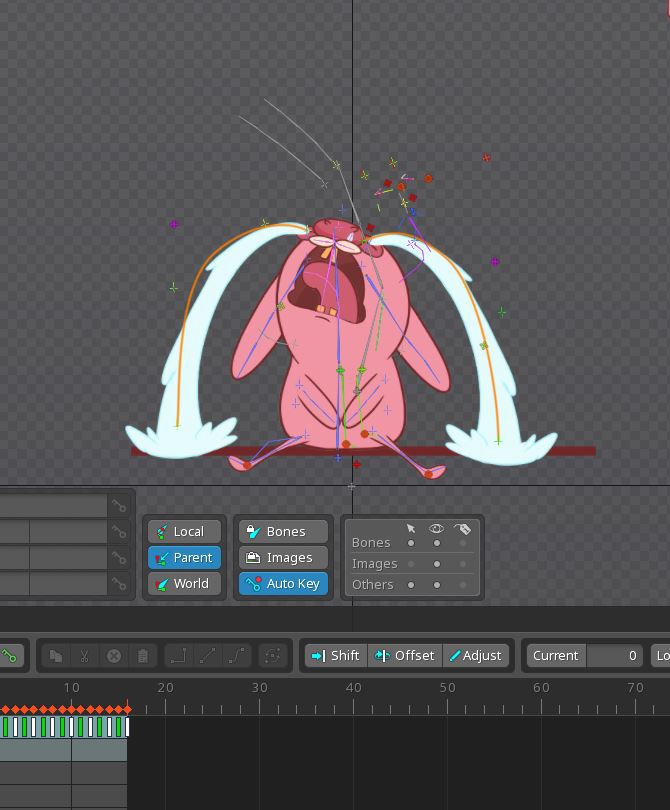Viewport: 670px width, 810px height.
Task: Toggle Others name labels dot
Action: click(462, 585)
